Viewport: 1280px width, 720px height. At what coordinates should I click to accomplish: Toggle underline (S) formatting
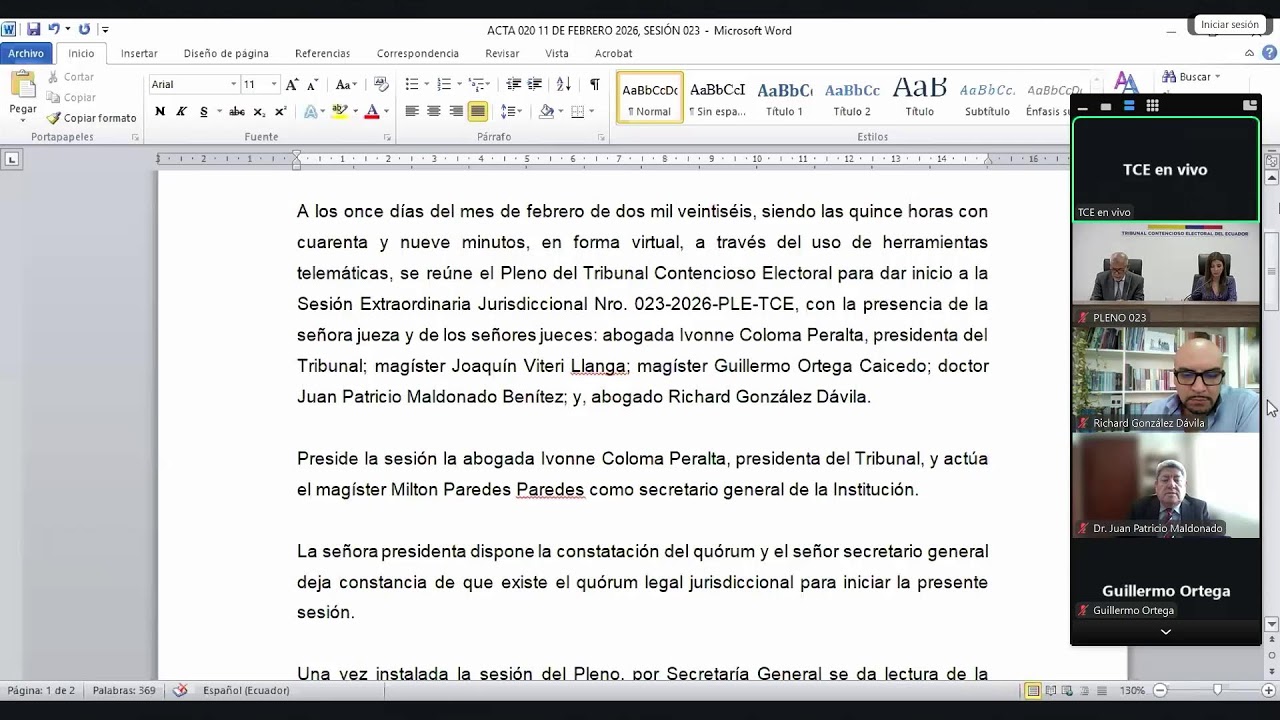click(204, 112)
